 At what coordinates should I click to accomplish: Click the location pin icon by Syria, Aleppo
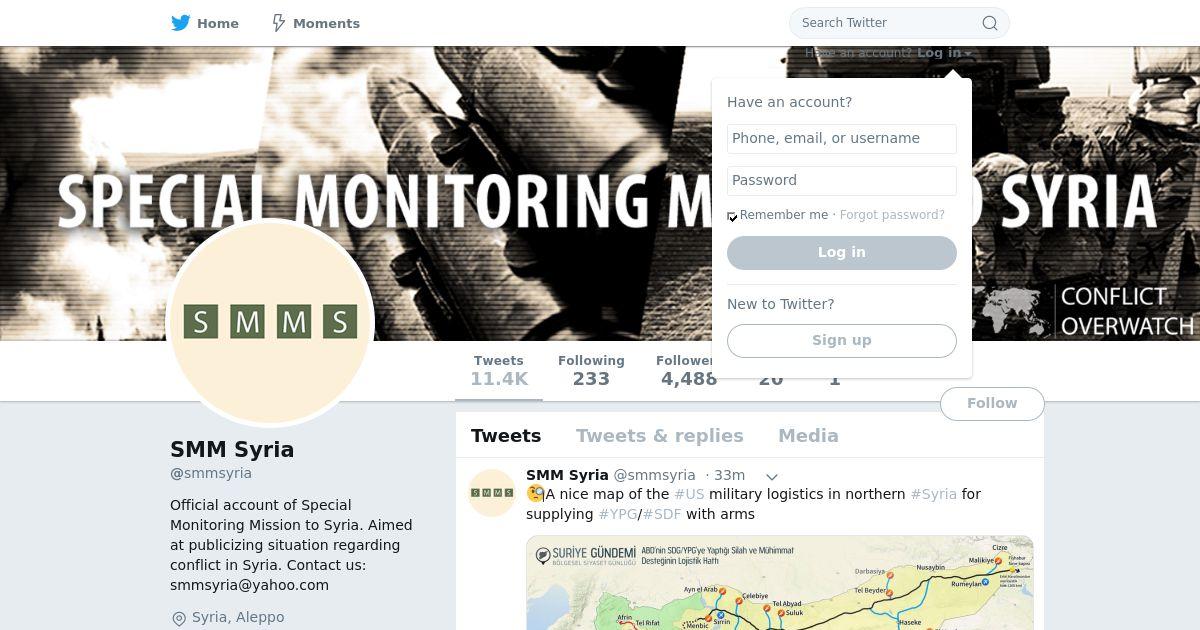click(x=179, y=618)
